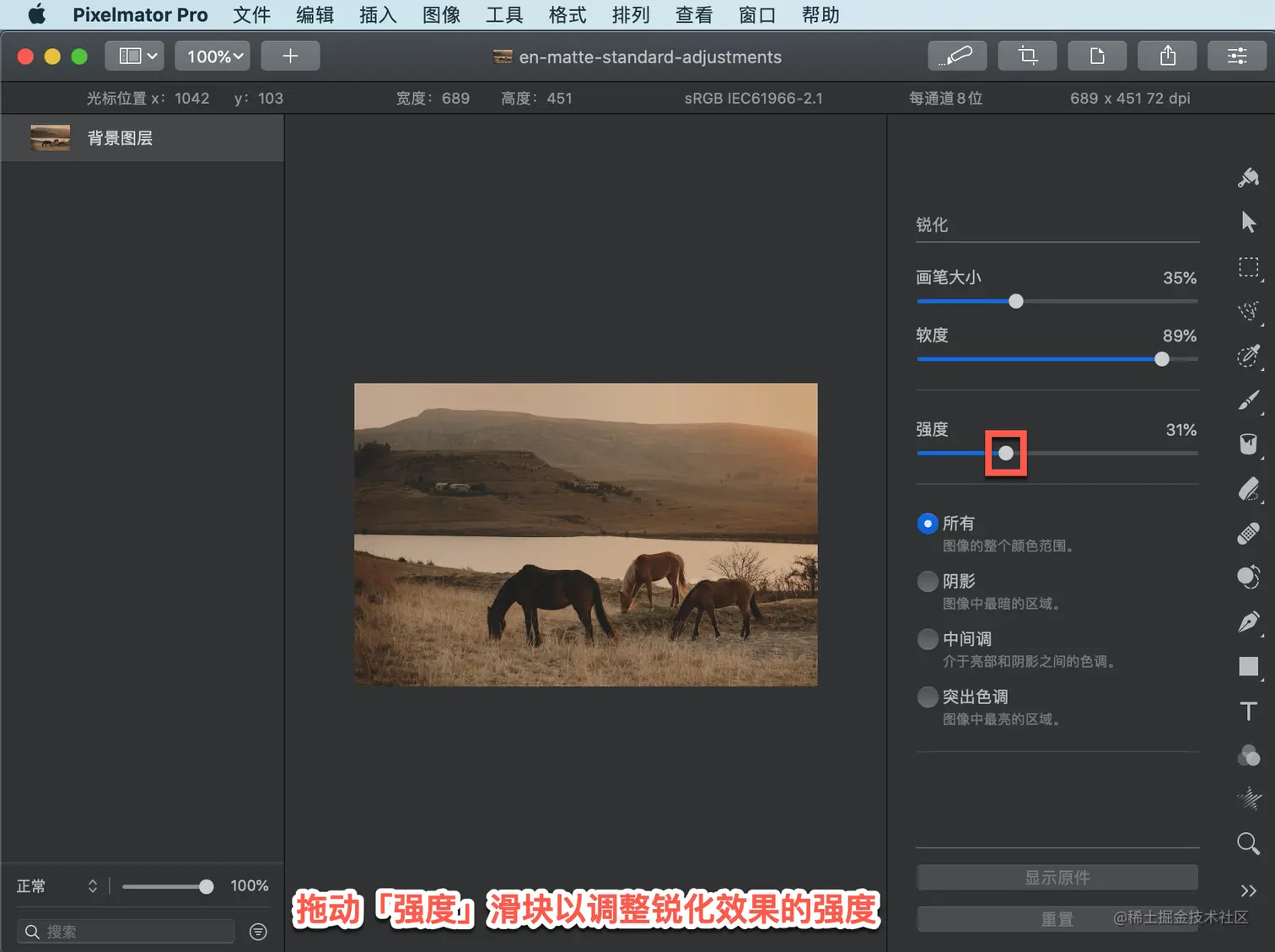
Task: Open the 文件 menu
Action: pyautogui.click(x=251, y=14)
